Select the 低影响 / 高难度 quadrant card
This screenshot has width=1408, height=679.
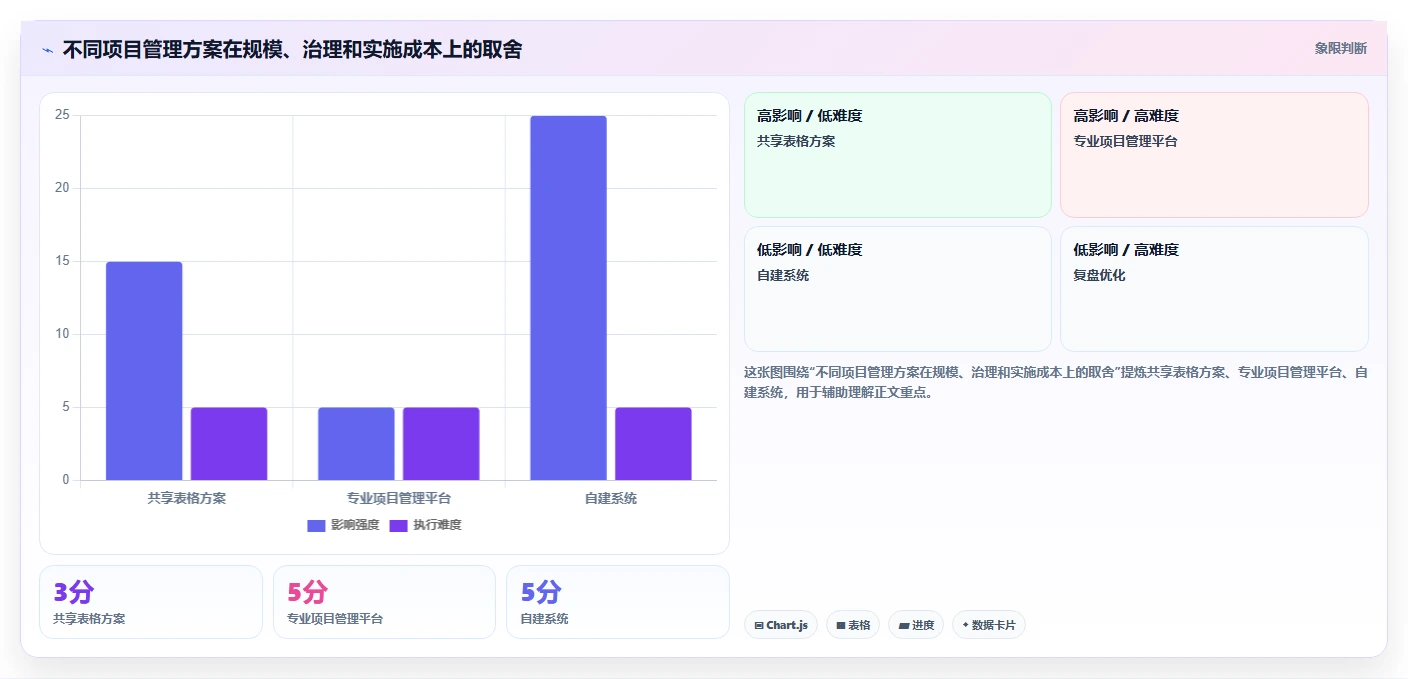point(1214,289)
